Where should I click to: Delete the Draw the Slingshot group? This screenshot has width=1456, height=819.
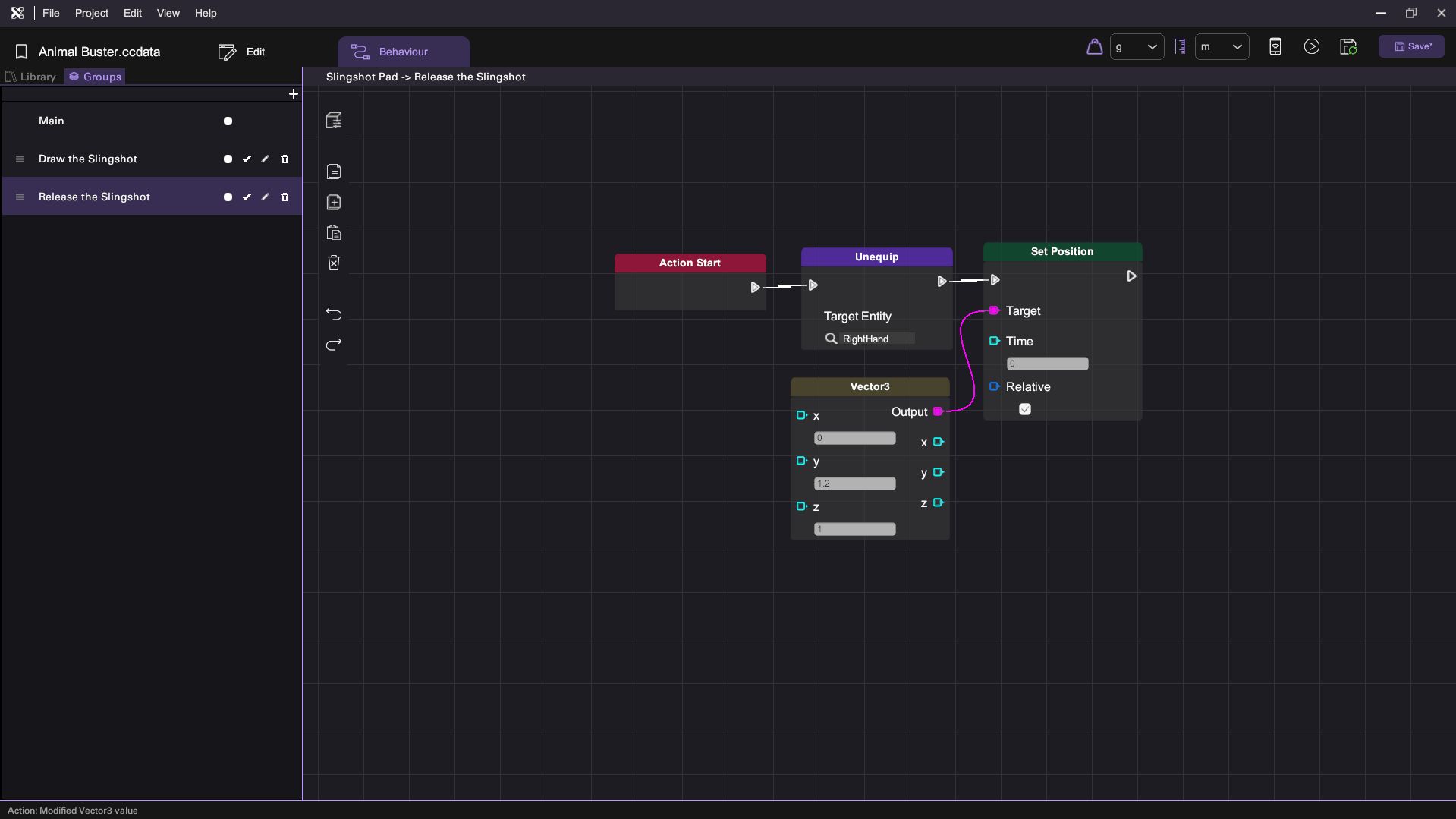coord(285,159)
